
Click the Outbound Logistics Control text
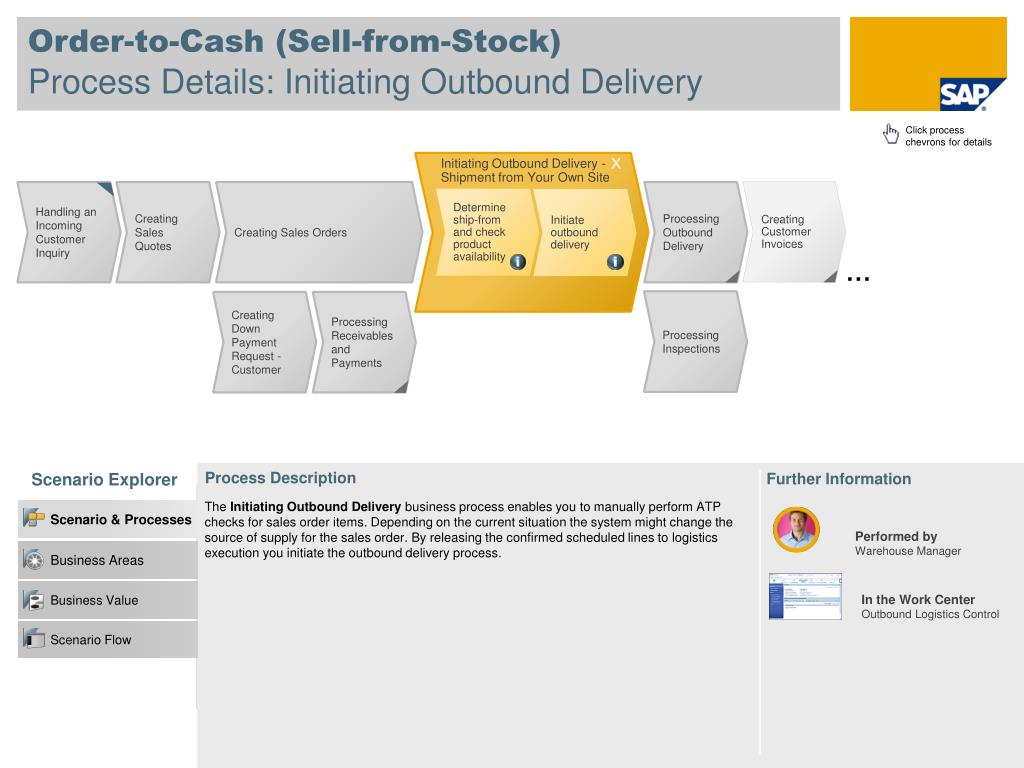(930, 615)
